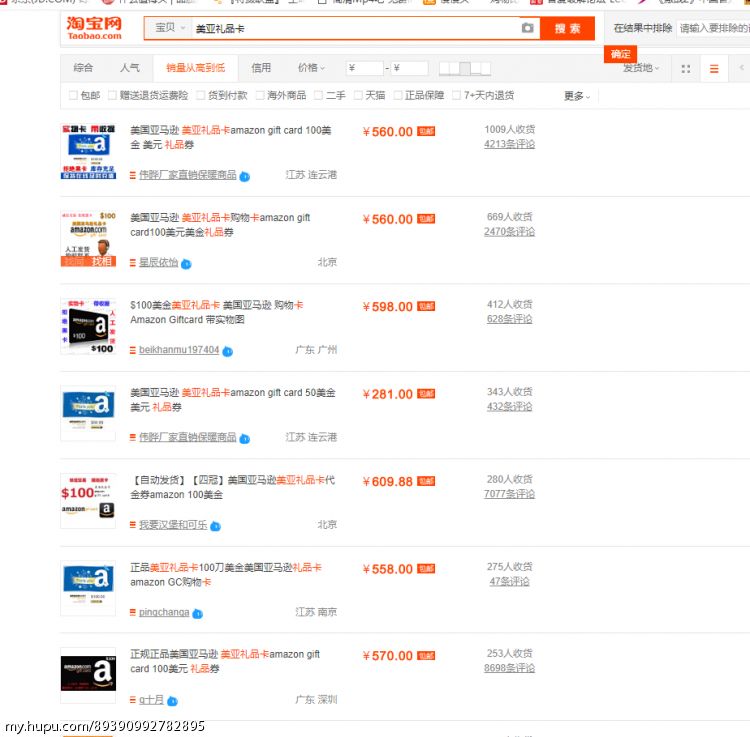Click the 搜索 search button
Viewport: 750px width, 737px height.
pos(567,28)
